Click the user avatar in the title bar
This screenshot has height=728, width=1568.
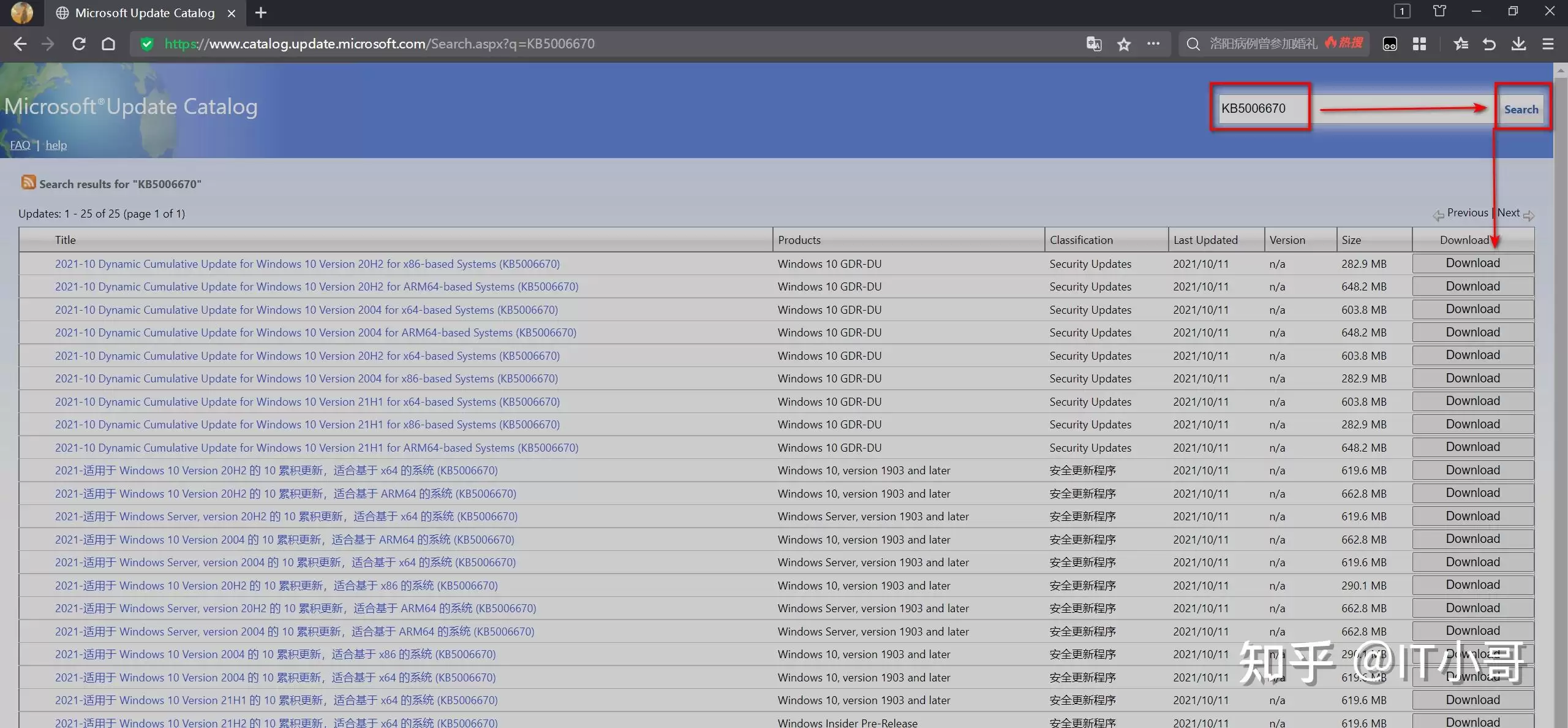click(x=22, y=12)
